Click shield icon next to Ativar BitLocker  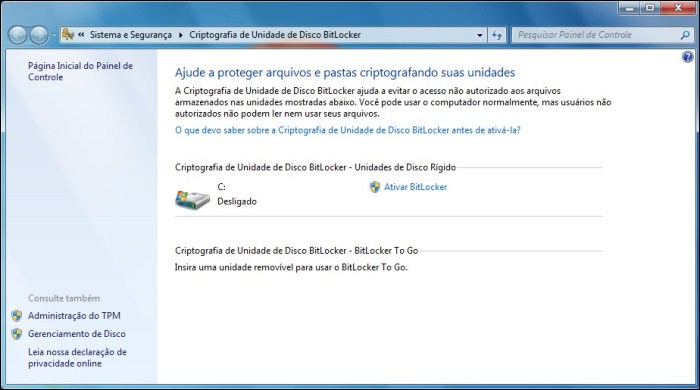[x=375, y=187]
